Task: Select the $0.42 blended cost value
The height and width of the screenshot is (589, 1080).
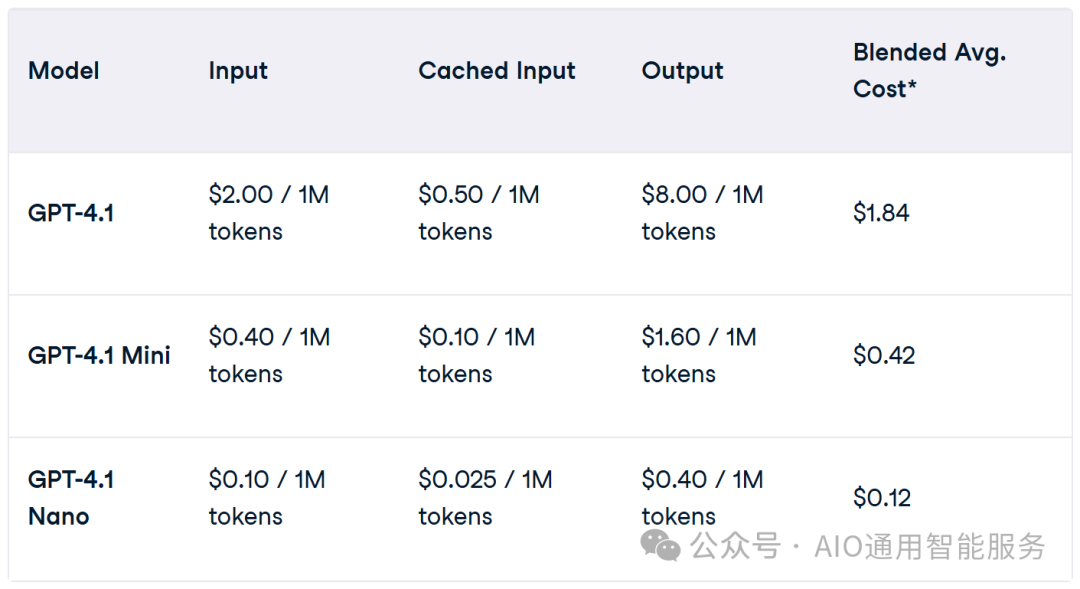Action: point(884,355)
